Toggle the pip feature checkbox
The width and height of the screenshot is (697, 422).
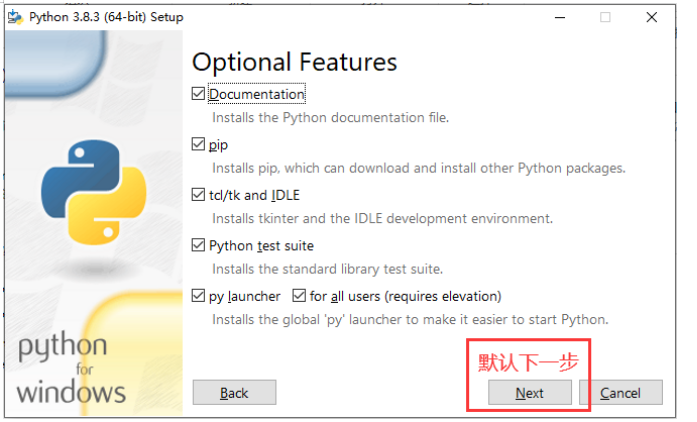198,145
